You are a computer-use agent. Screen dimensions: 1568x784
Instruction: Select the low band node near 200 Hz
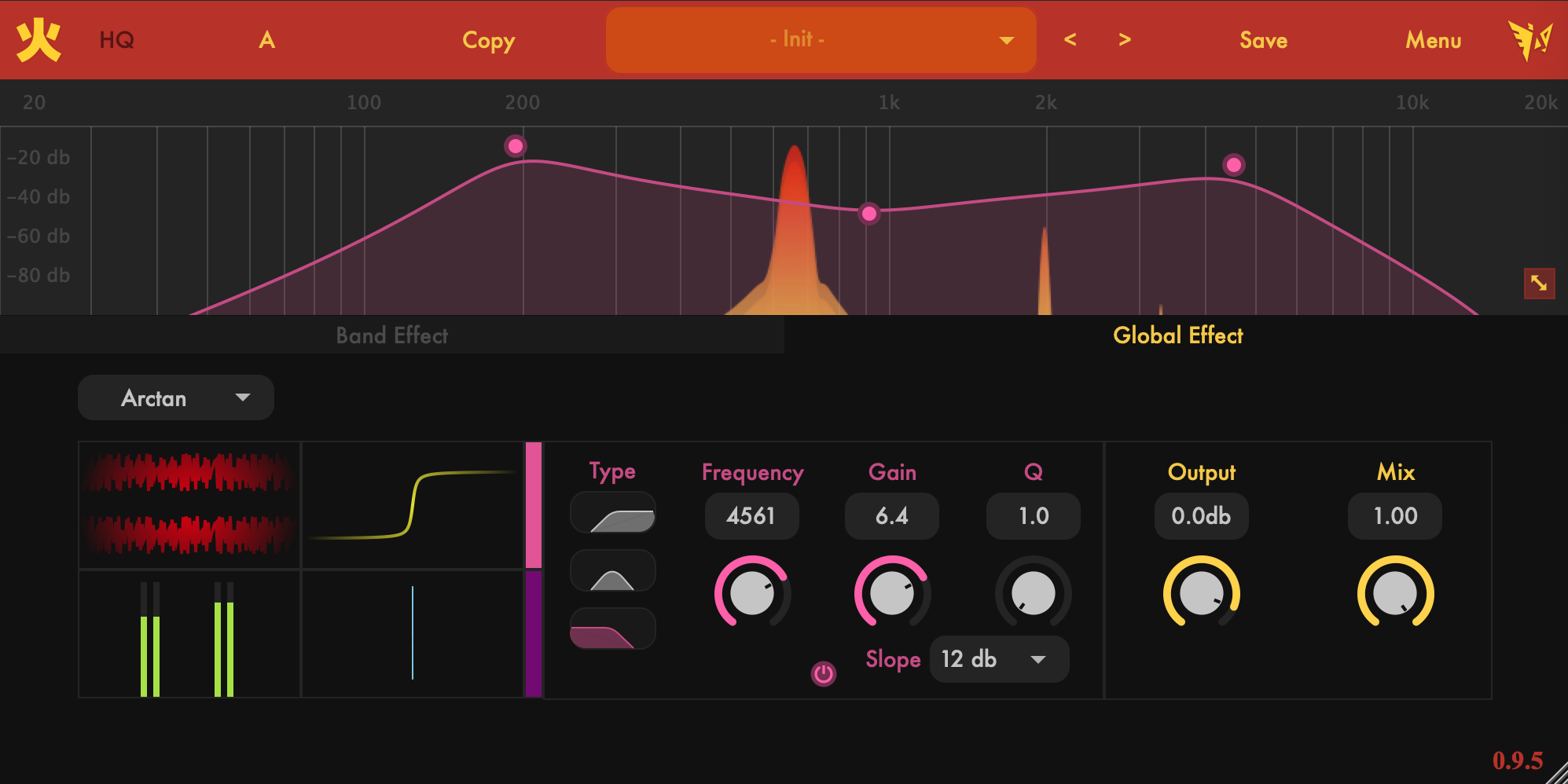[516, 146]
